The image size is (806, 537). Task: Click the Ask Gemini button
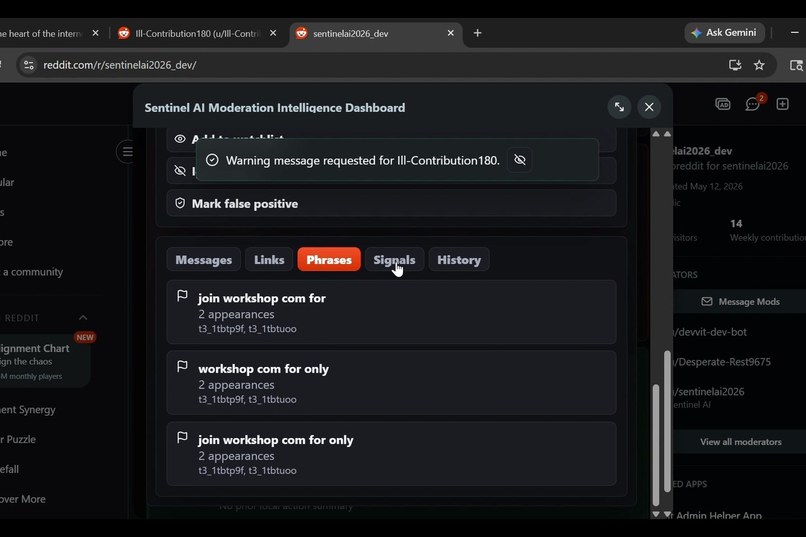pos(725,32)
